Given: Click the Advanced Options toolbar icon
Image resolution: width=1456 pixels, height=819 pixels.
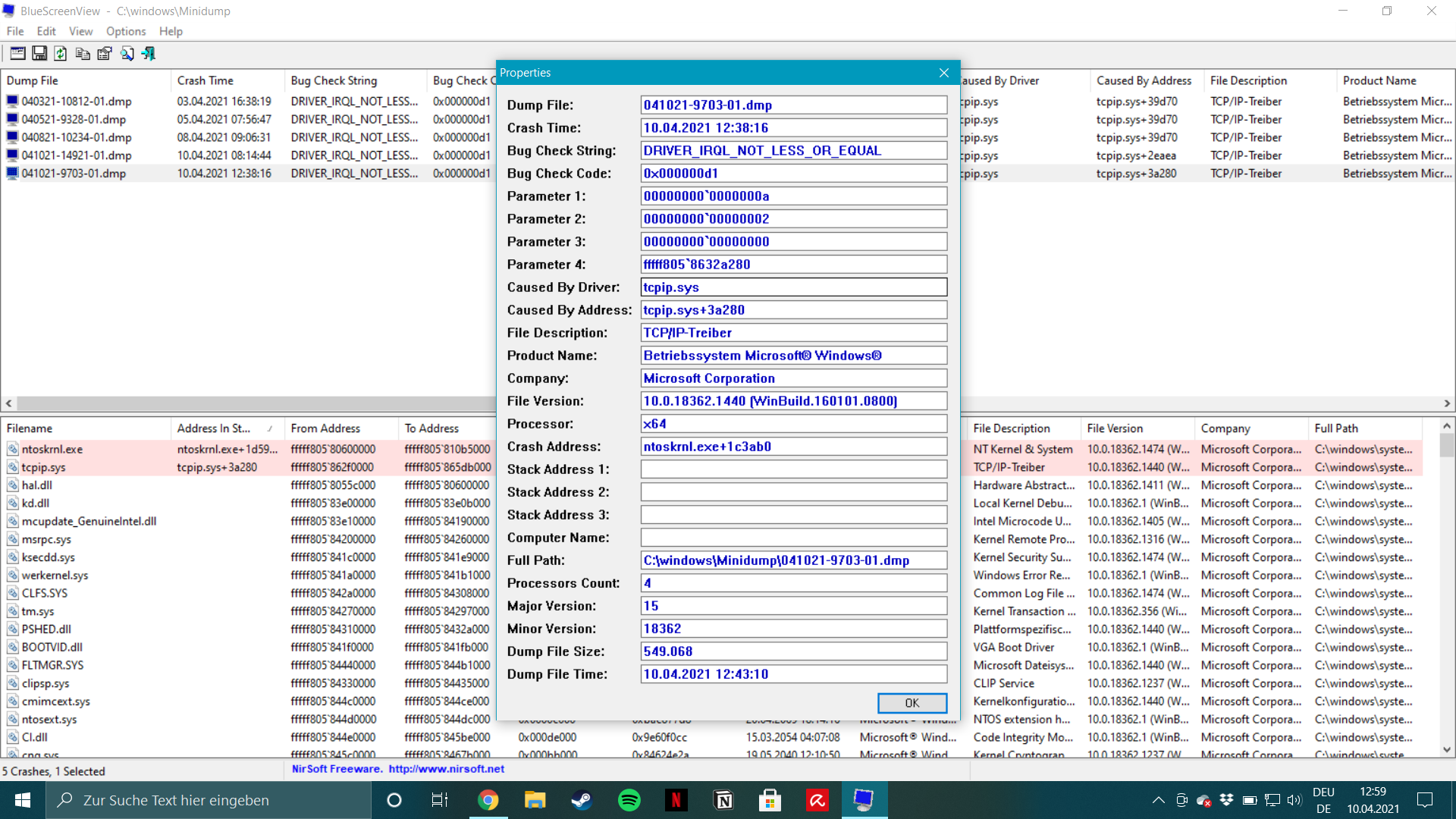Looking at the screenshot, I should (x=17, y=53).
